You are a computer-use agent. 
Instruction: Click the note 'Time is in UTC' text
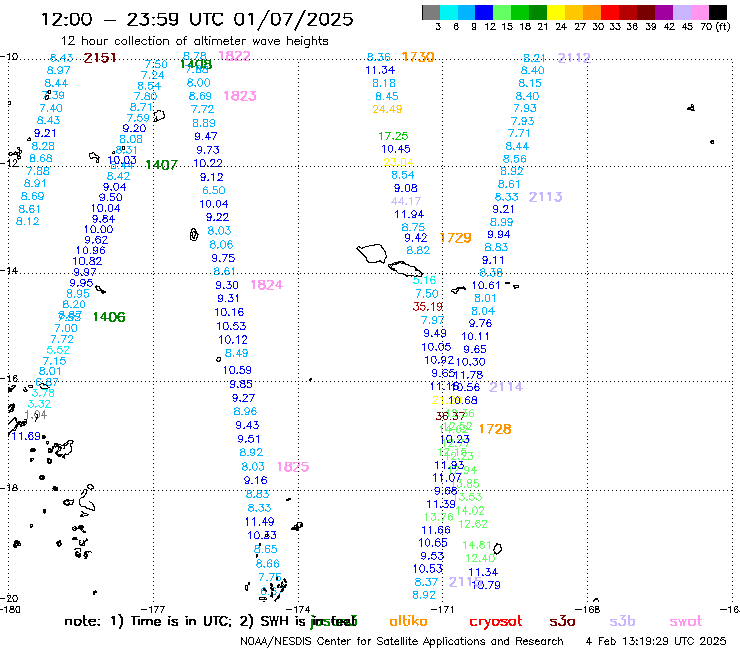[x=181, y=621]
